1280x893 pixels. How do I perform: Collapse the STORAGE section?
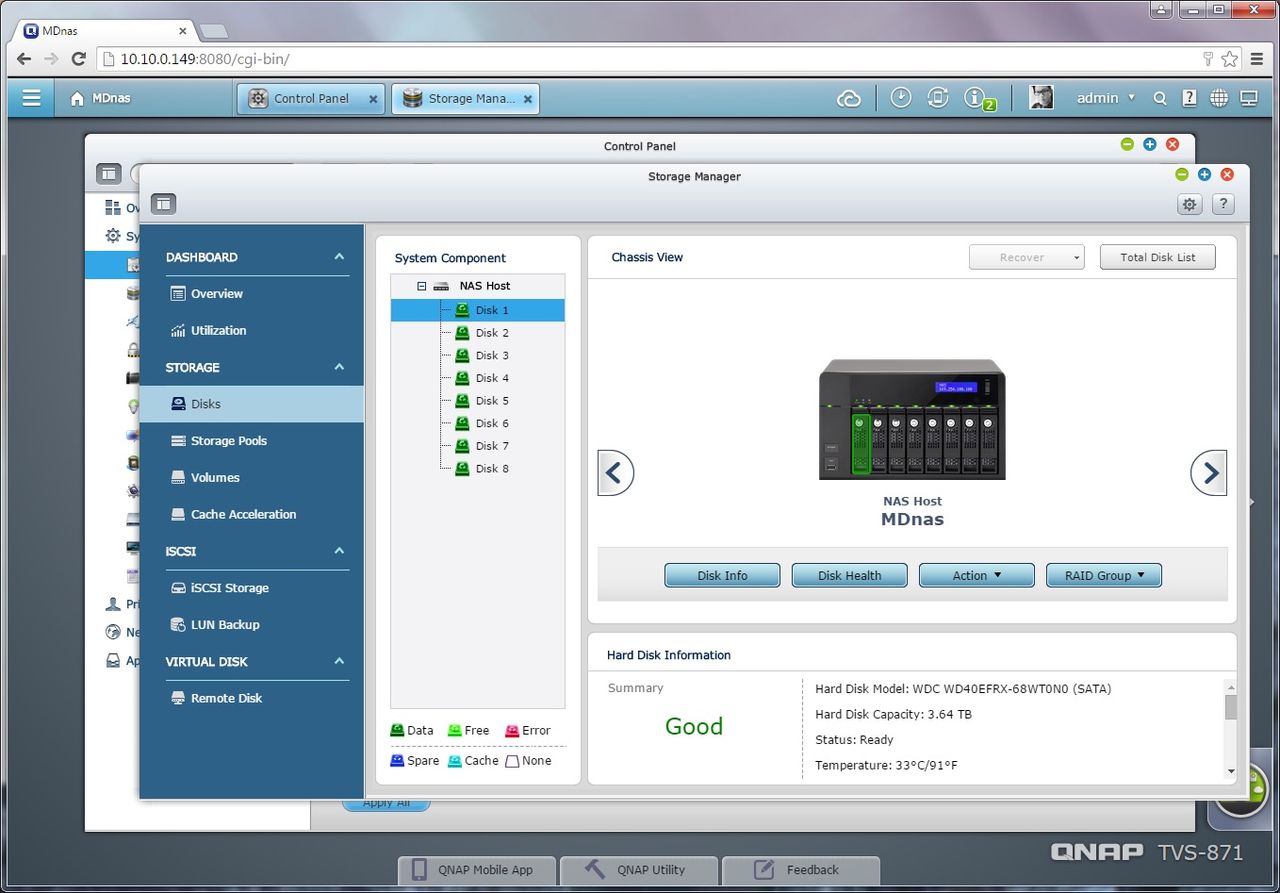coord(339,367)
